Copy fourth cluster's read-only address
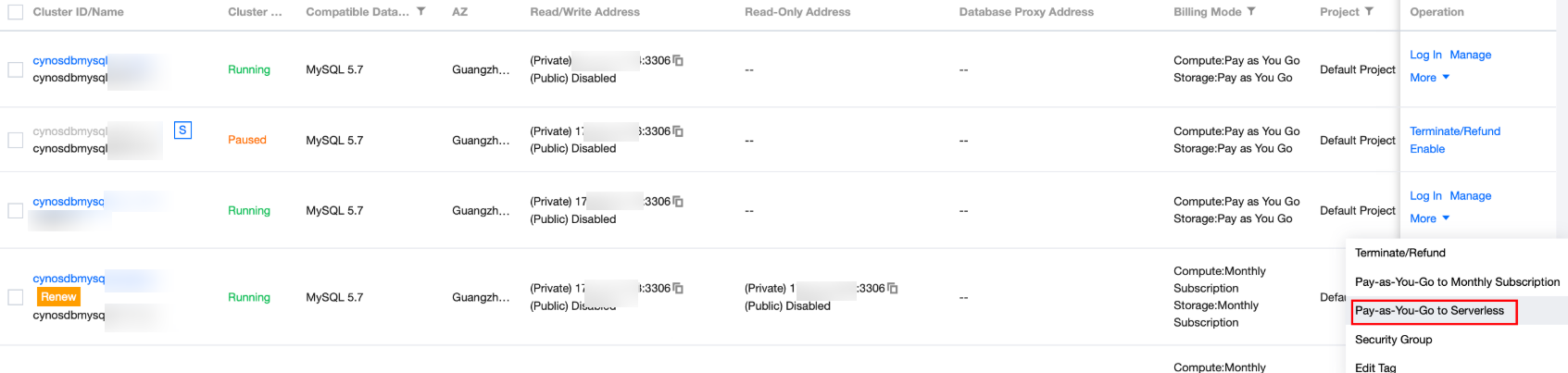The width and height of the screenshot is (1568, 373). click(x=893, y=289)
